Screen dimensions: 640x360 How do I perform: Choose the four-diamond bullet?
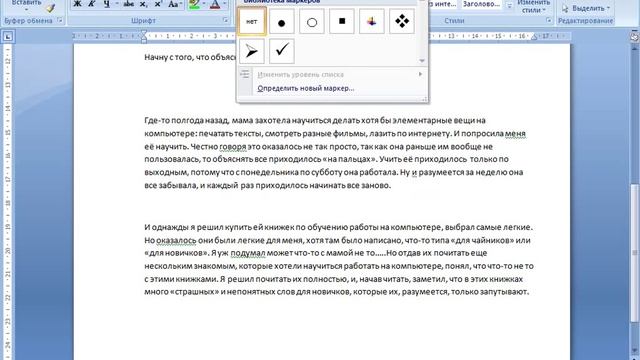tap(402, 21)
